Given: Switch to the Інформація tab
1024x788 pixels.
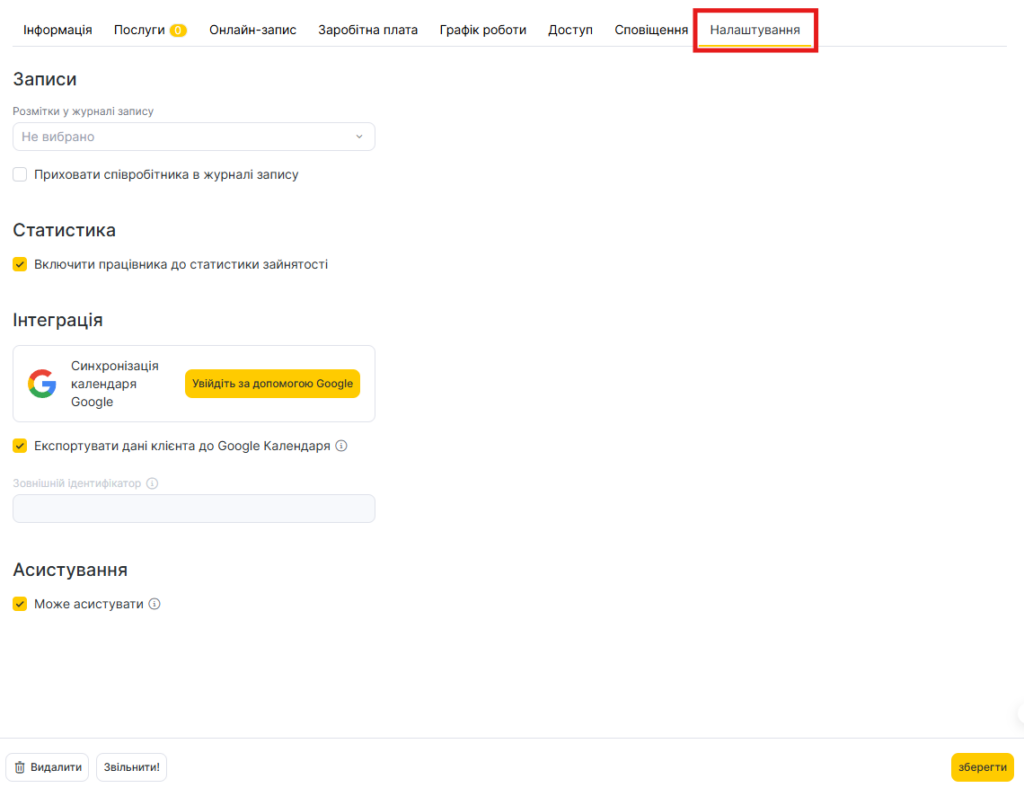Looking at the screenshot, I should (58, 30).
